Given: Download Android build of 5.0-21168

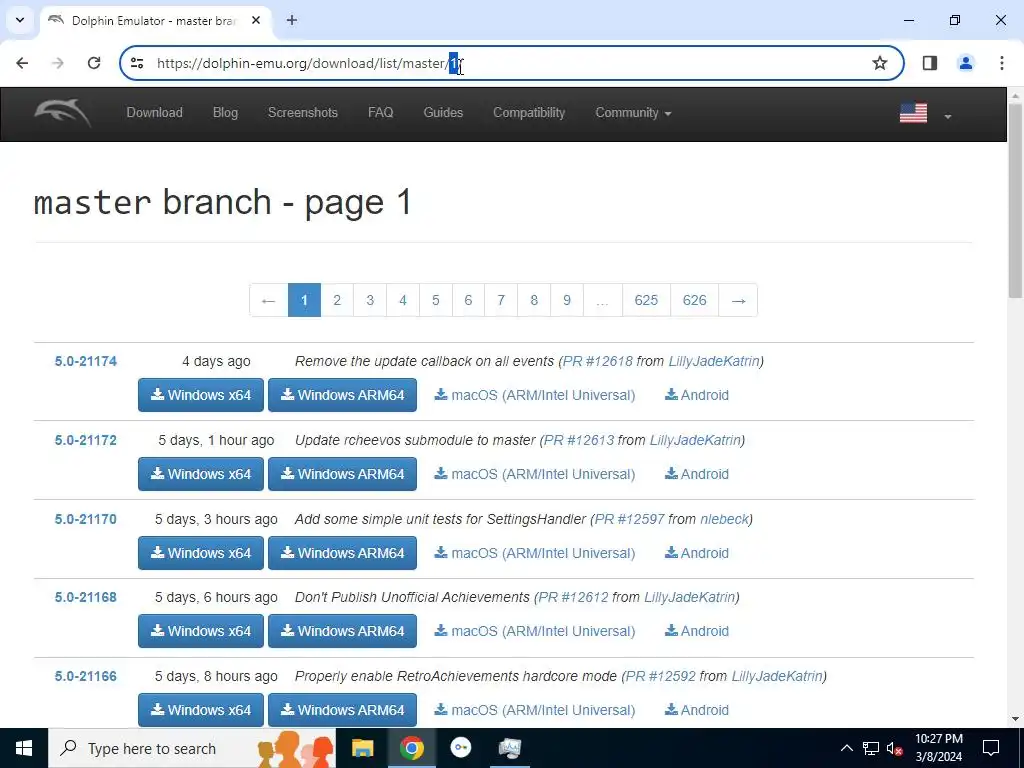Looking at the screenshot, I should click(x=697, y=631).
